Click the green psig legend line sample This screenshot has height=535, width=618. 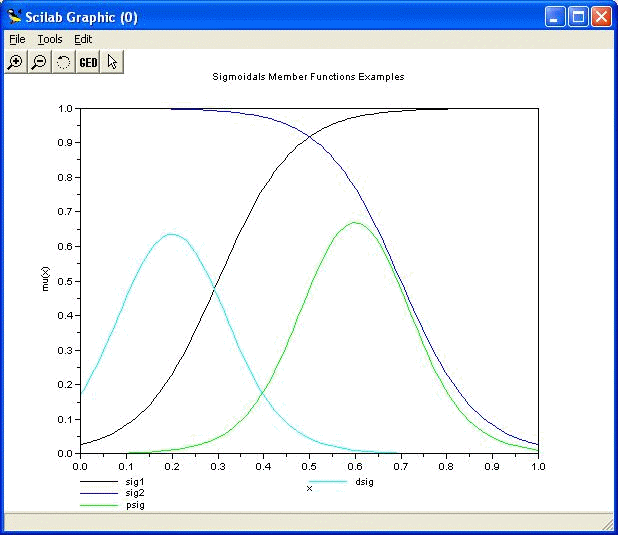(99, 505)
